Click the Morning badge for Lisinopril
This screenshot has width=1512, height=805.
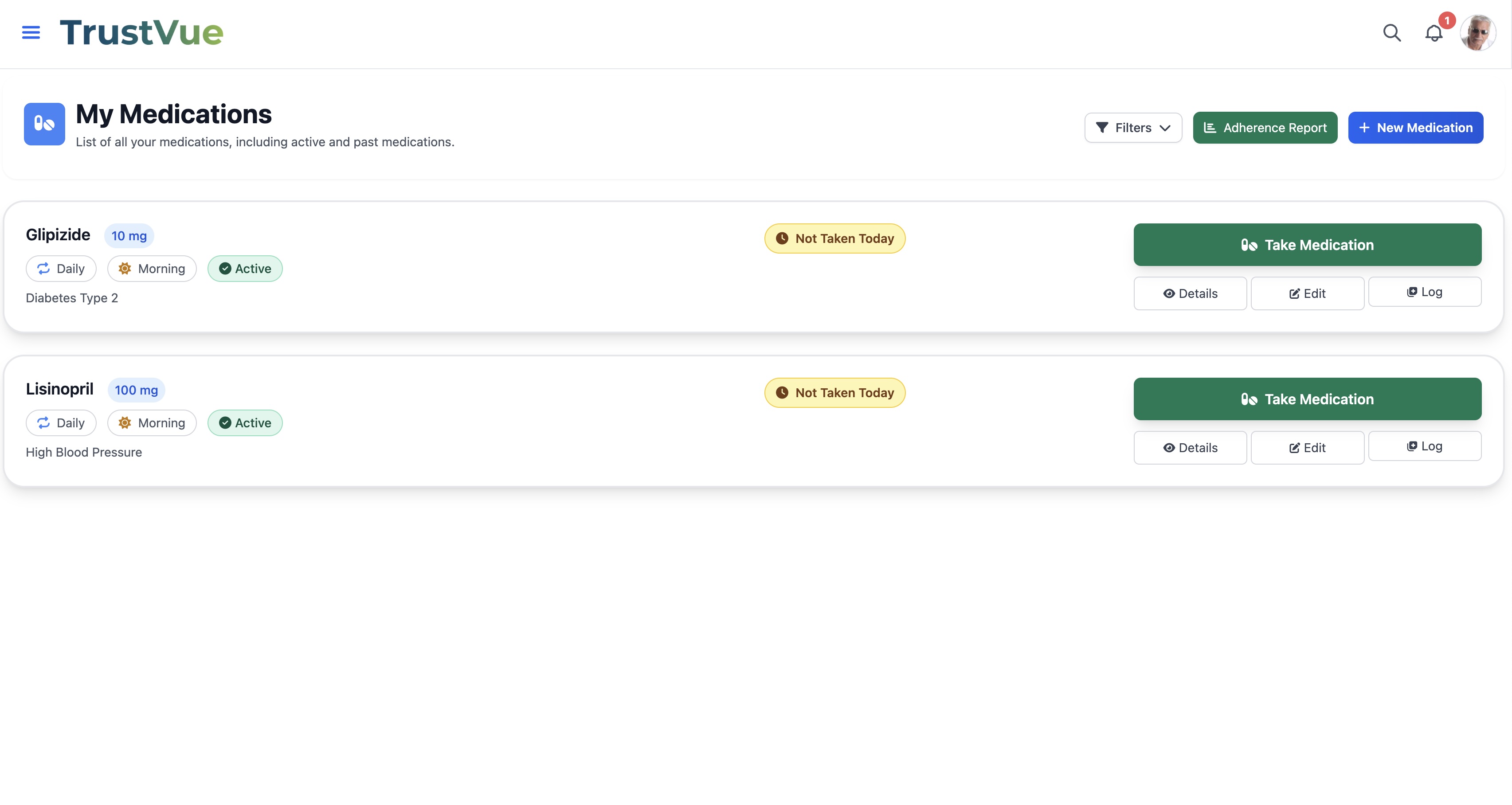pos(152,422)
